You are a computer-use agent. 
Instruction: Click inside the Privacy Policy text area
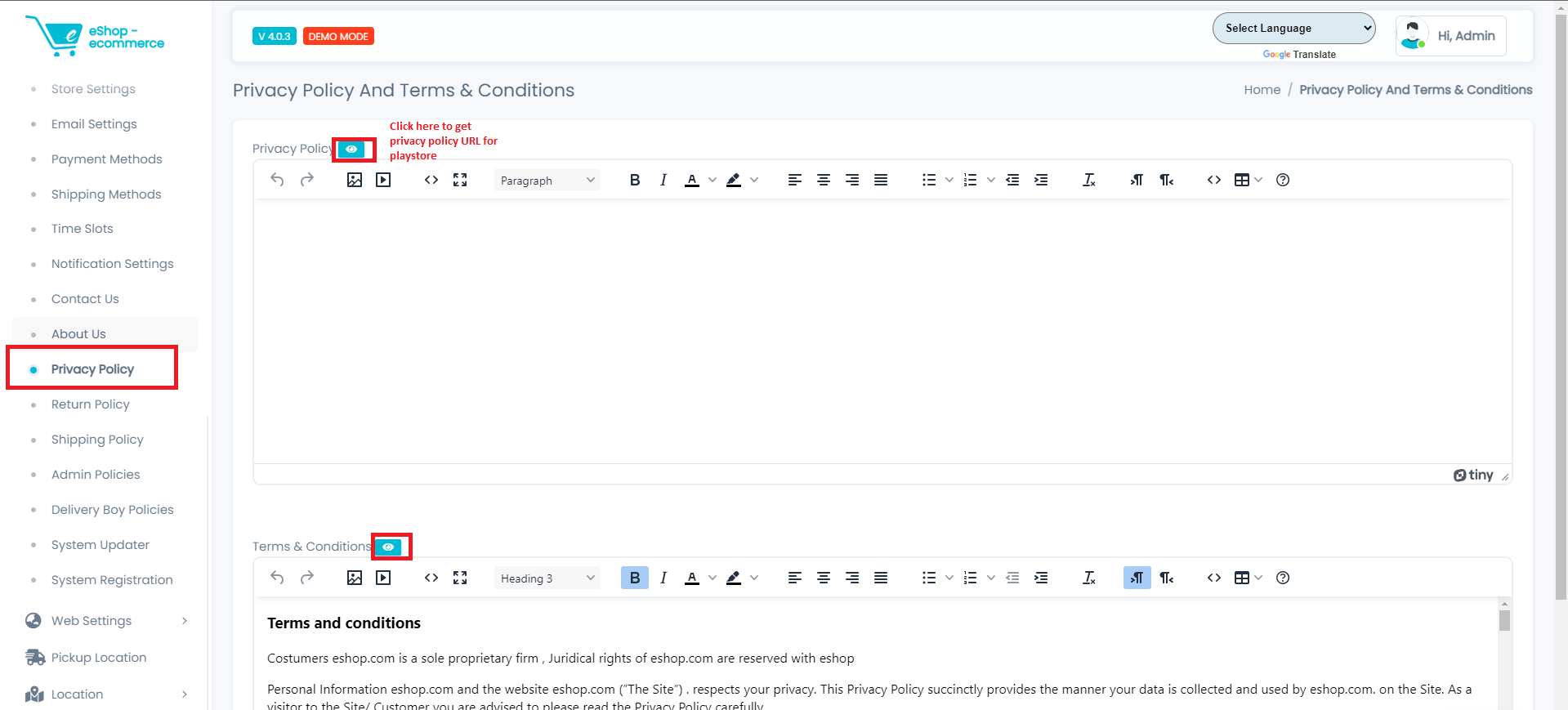(x=882, y=331)
